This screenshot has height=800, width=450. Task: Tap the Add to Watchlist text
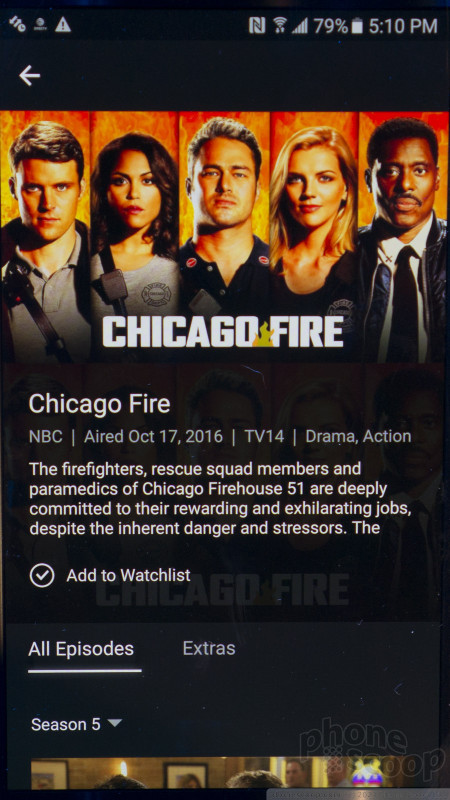click(x=129, y=576)
